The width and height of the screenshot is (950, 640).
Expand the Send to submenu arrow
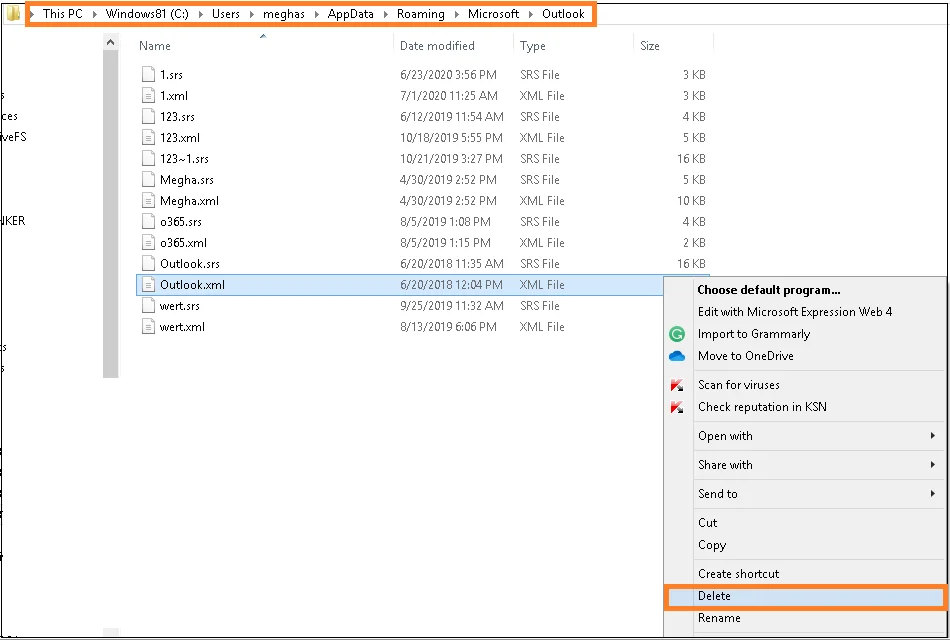(932, 494)
